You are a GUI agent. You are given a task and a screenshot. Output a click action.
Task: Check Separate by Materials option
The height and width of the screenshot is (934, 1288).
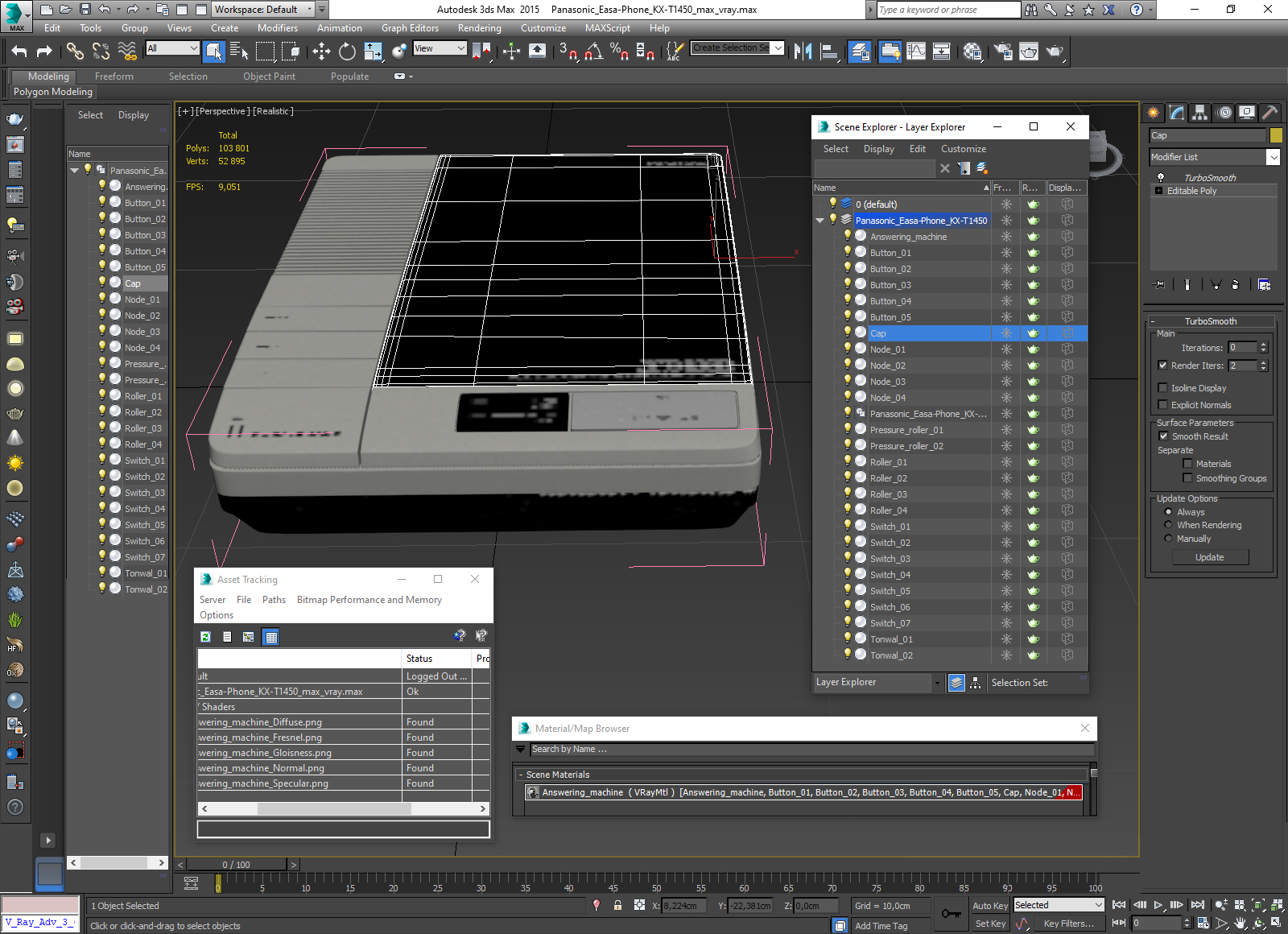1187,464
